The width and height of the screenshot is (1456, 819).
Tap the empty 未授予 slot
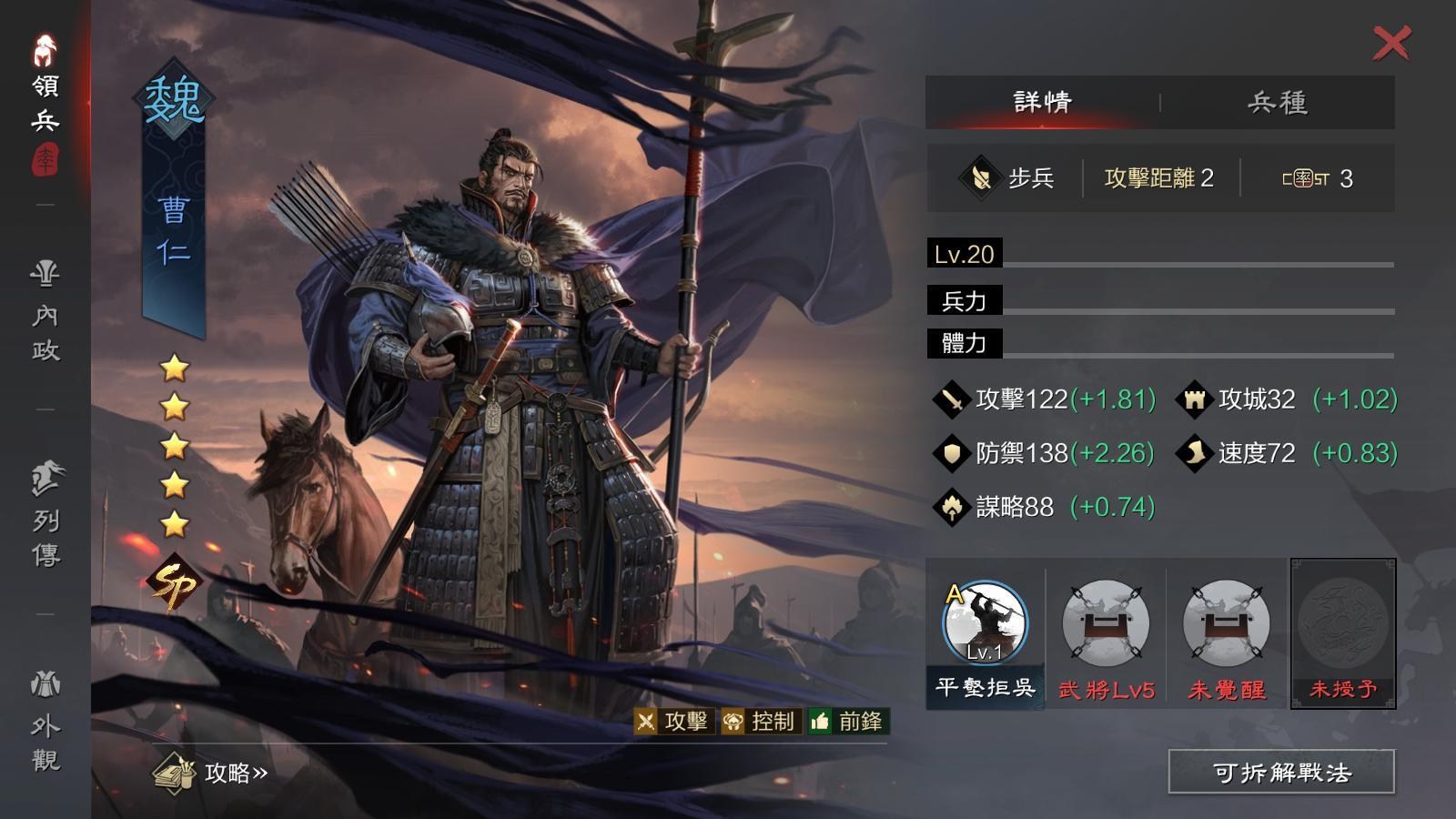(1343, 633)
